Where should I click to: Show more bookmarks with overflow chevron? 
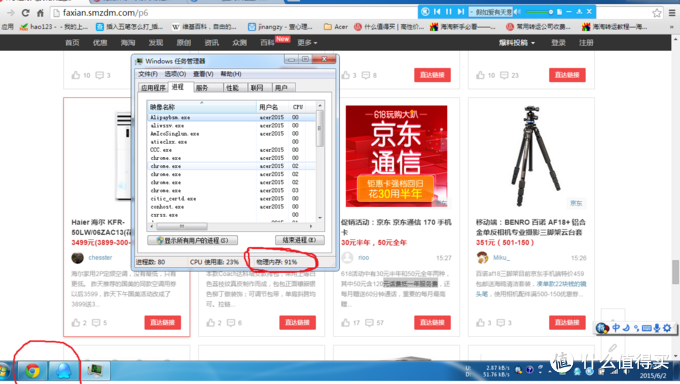point(672,27)
